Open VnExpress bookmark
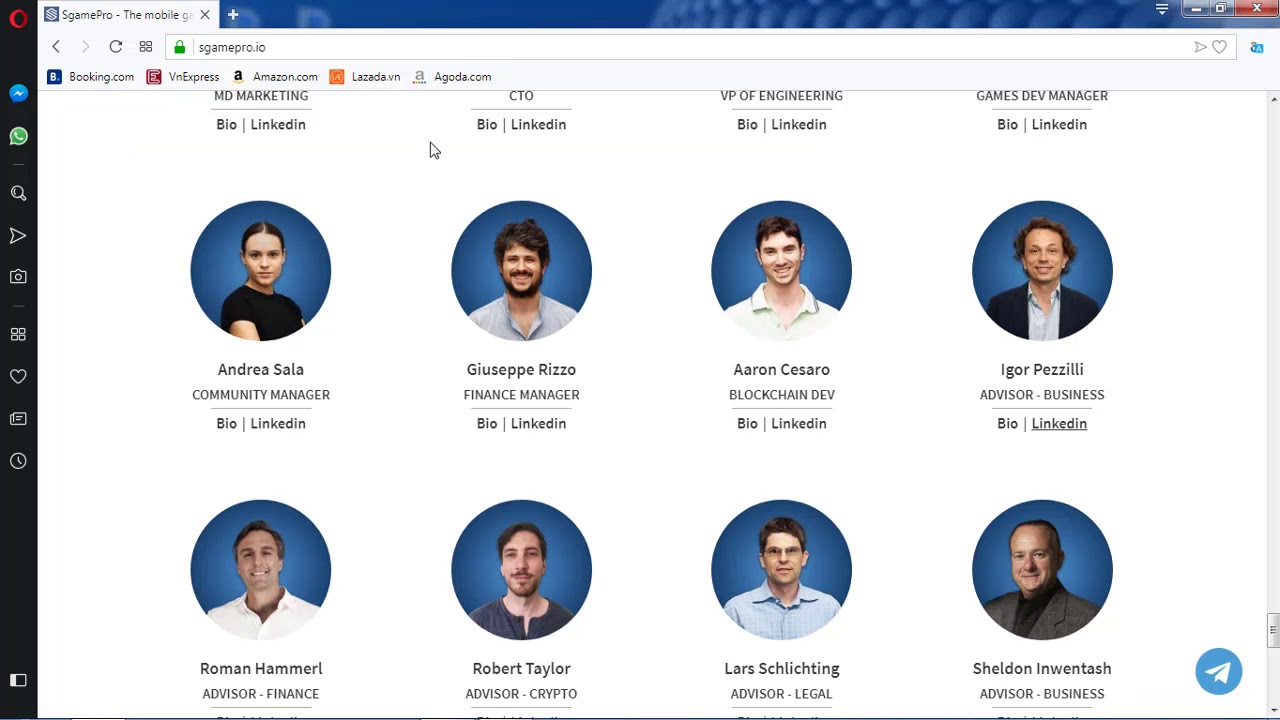This screenshot has height=720, width=1280. pos(183,77)
